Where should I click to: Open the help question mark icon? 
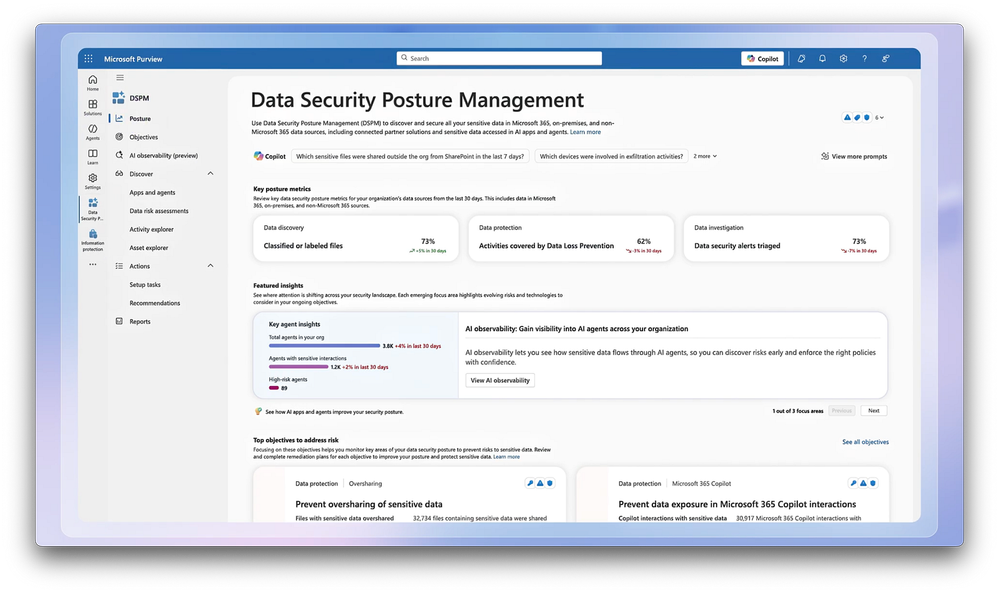click(865, 59)
